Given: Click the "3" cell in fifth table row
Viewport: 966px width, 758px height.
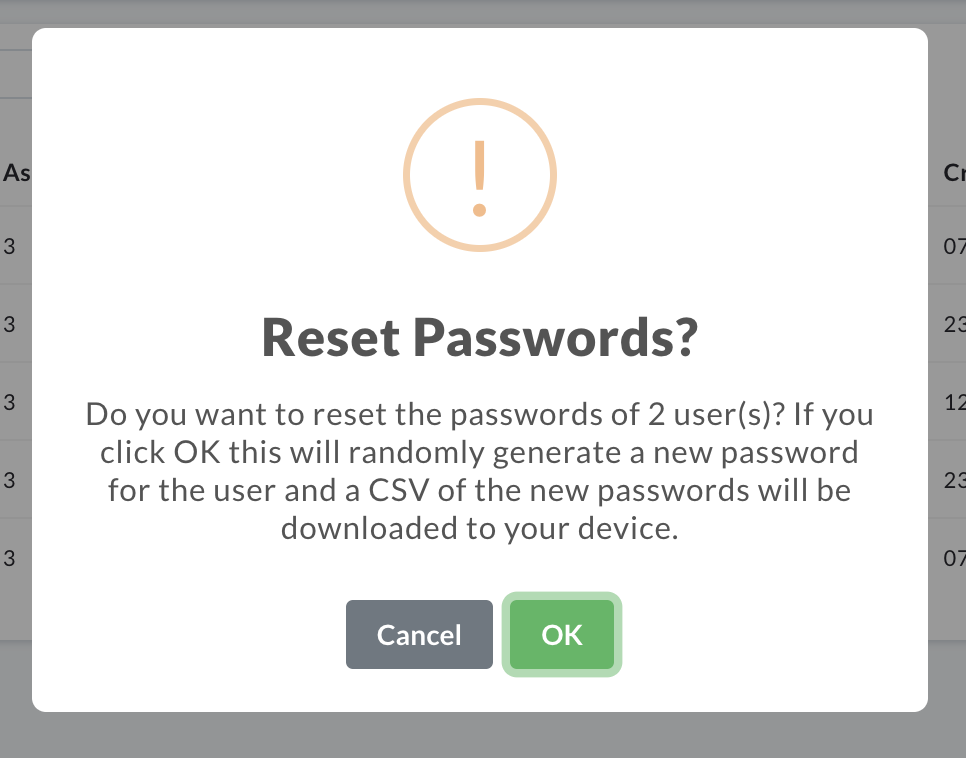Looking at the screenshot, I should click(x=9, y=558).
